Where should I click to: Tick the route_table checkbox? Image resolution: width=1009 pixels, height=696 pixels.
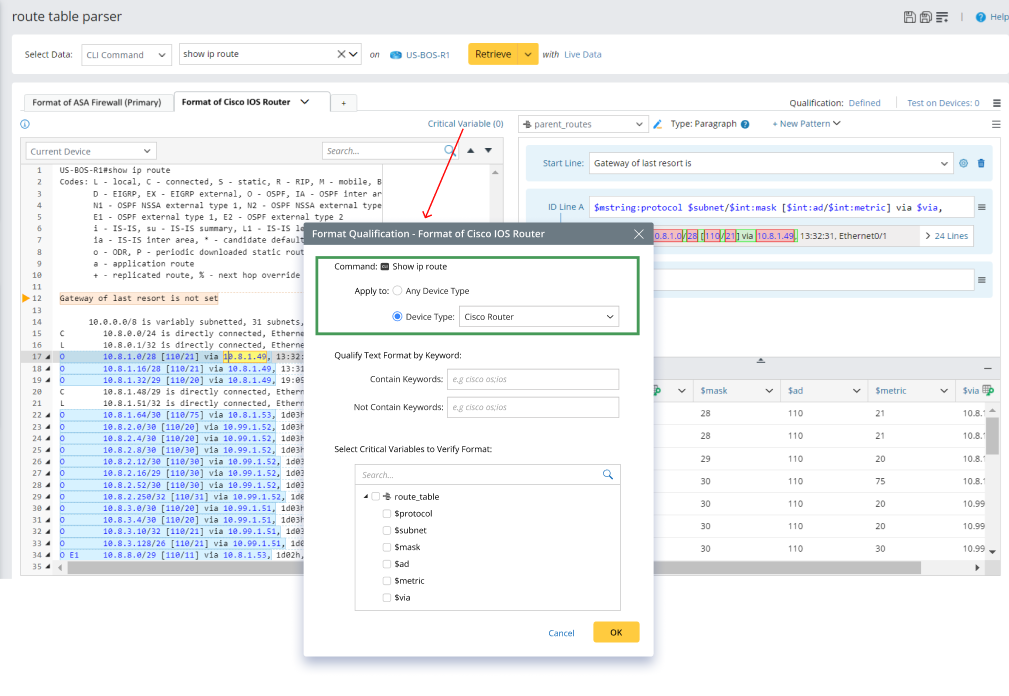click(375, 497)
